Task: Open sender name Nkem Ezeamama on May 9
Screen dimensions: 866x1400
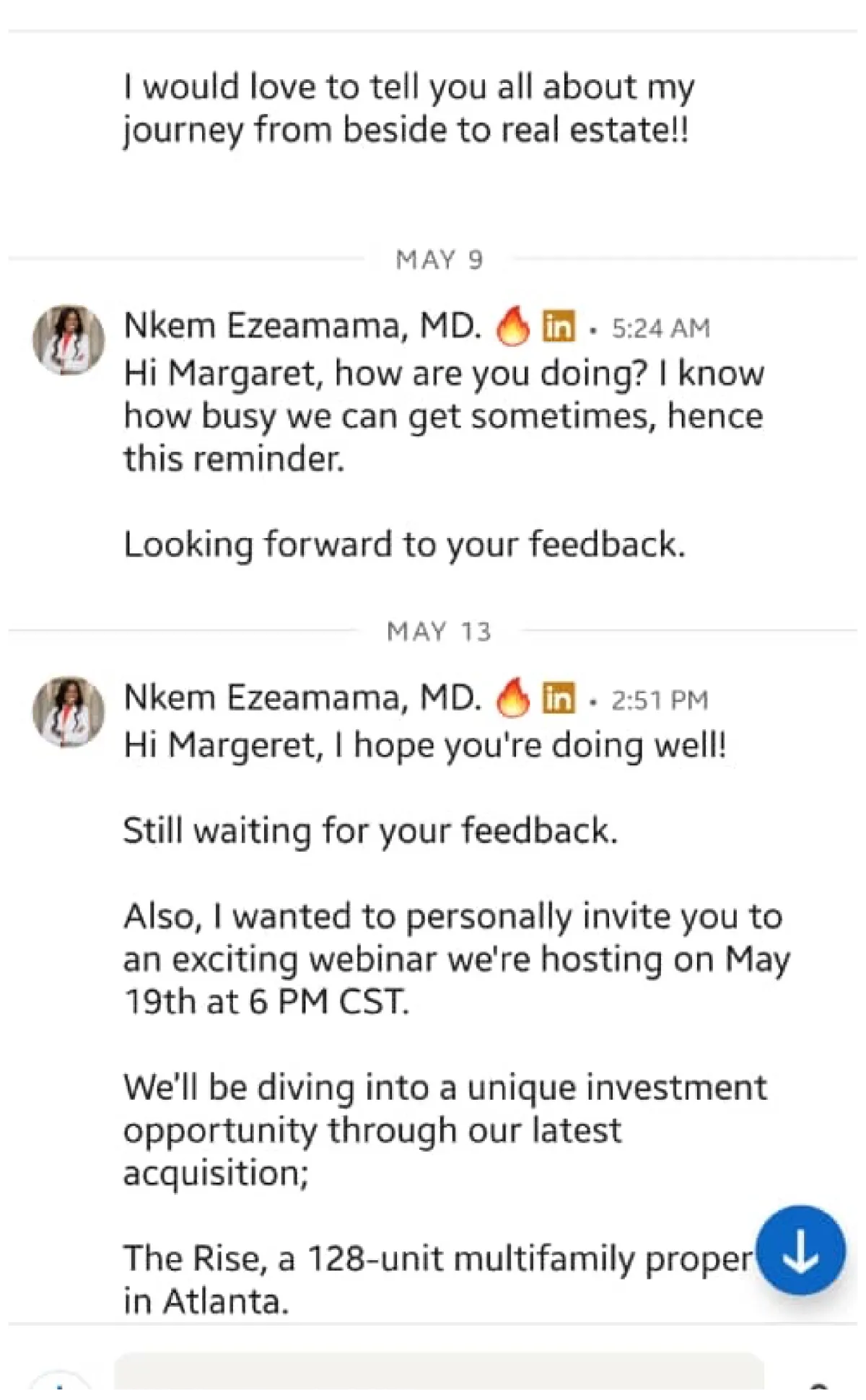Action: 302,326
